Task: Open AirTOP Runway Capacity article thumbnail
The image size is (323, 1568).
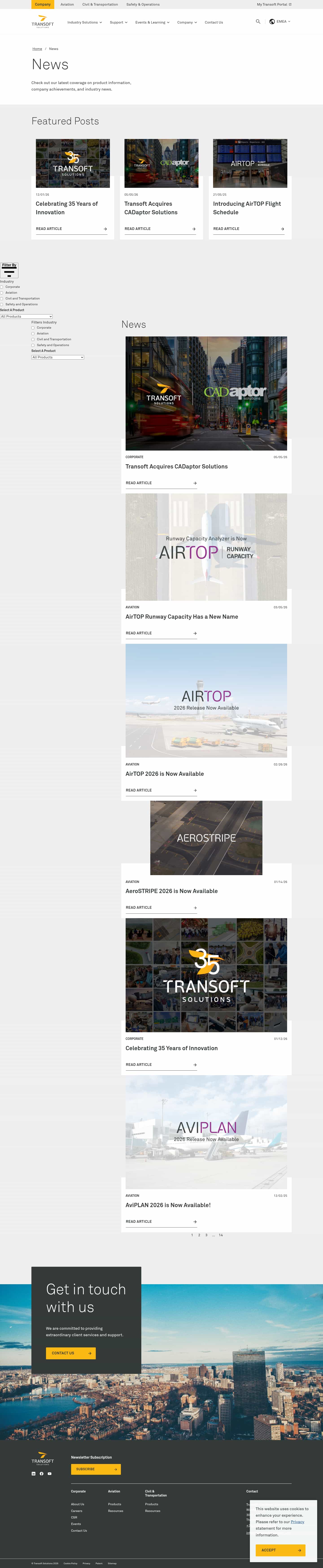Action: click(x=206, y=547)
